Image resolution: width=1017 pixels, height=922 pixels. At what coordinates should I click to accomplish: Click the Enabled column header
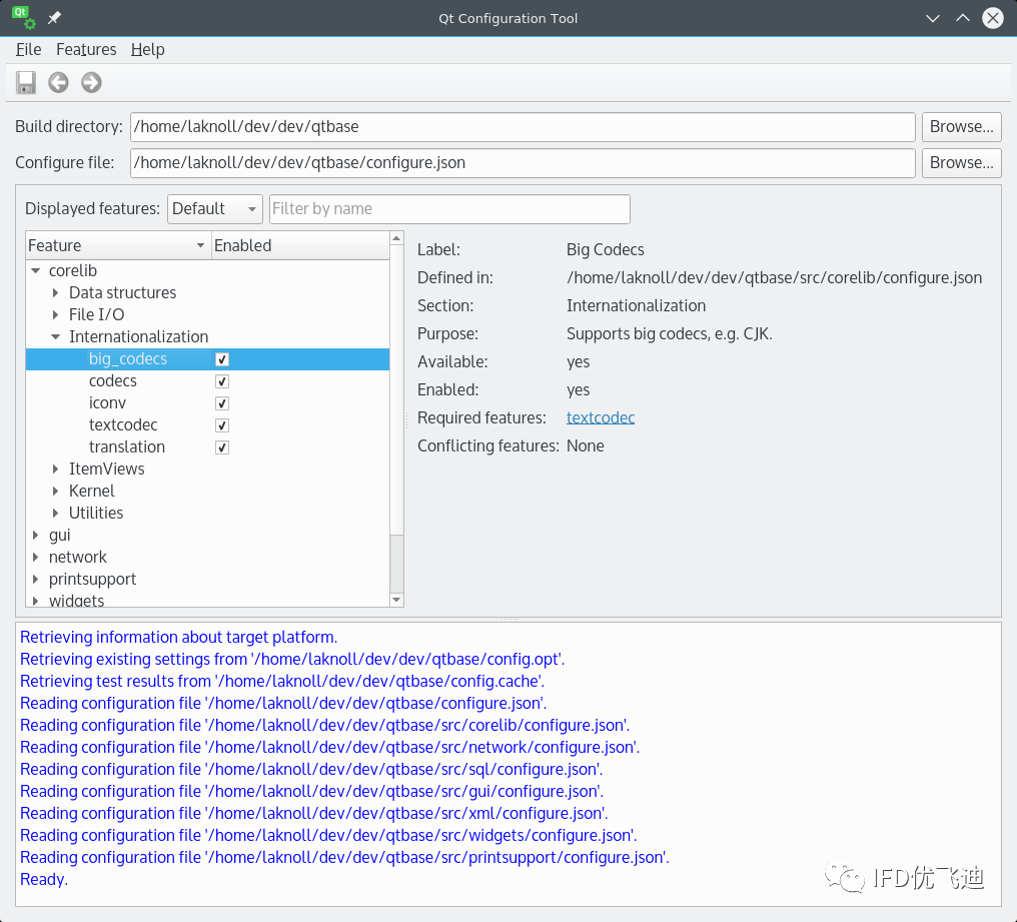[x=300, y=246]
